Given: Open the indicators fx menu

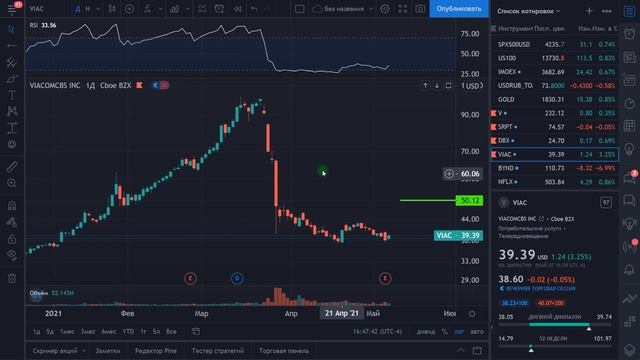Looking at the screenshot, I should point(147,9).
